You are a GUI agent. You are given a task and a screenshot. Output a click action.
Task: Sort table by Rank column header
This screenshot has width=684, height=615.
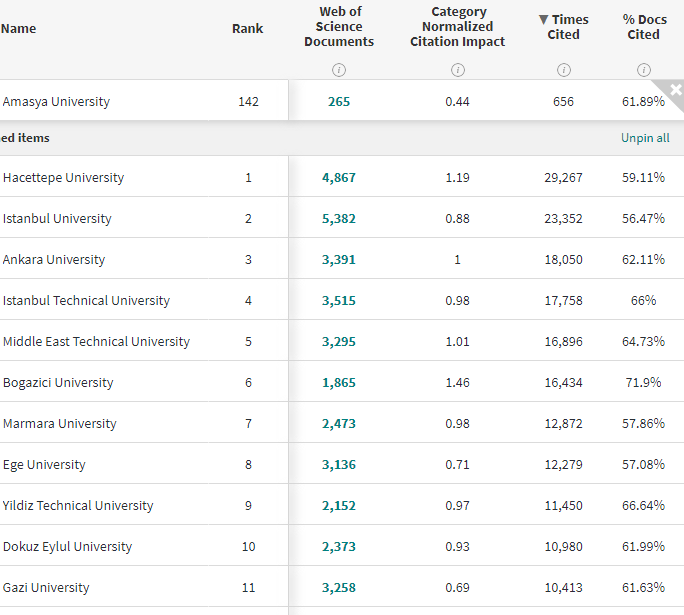[247, 29]
